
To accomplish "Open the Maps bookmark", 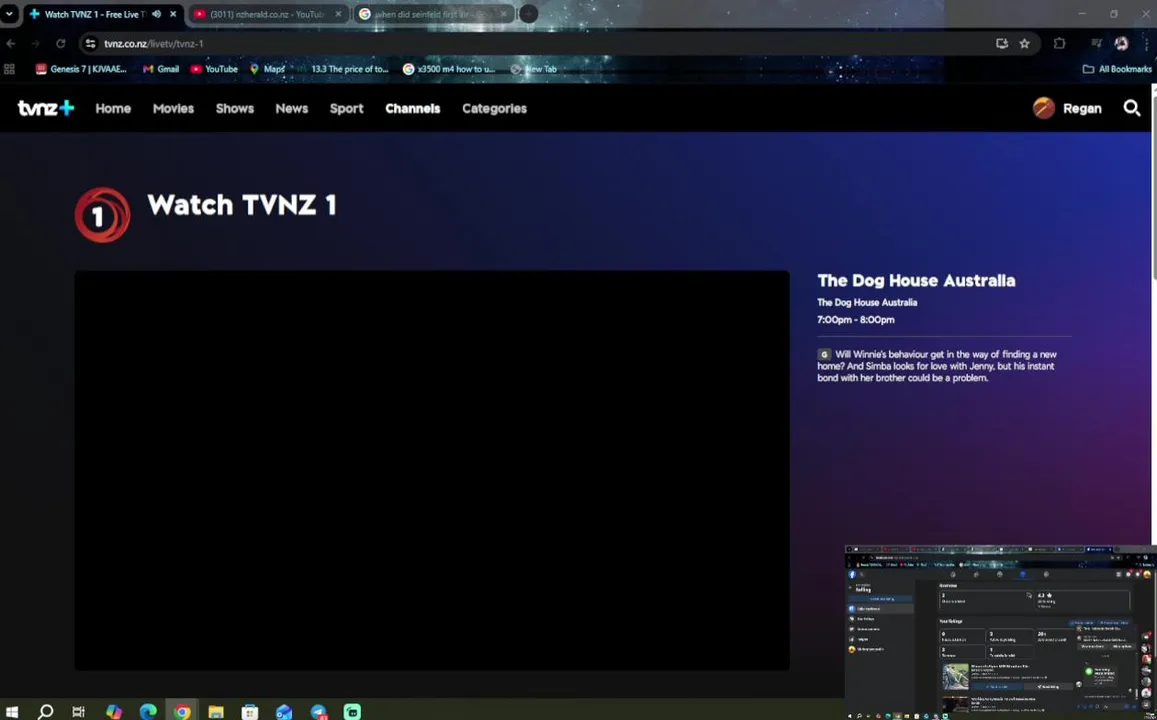I will pos(267,69).
